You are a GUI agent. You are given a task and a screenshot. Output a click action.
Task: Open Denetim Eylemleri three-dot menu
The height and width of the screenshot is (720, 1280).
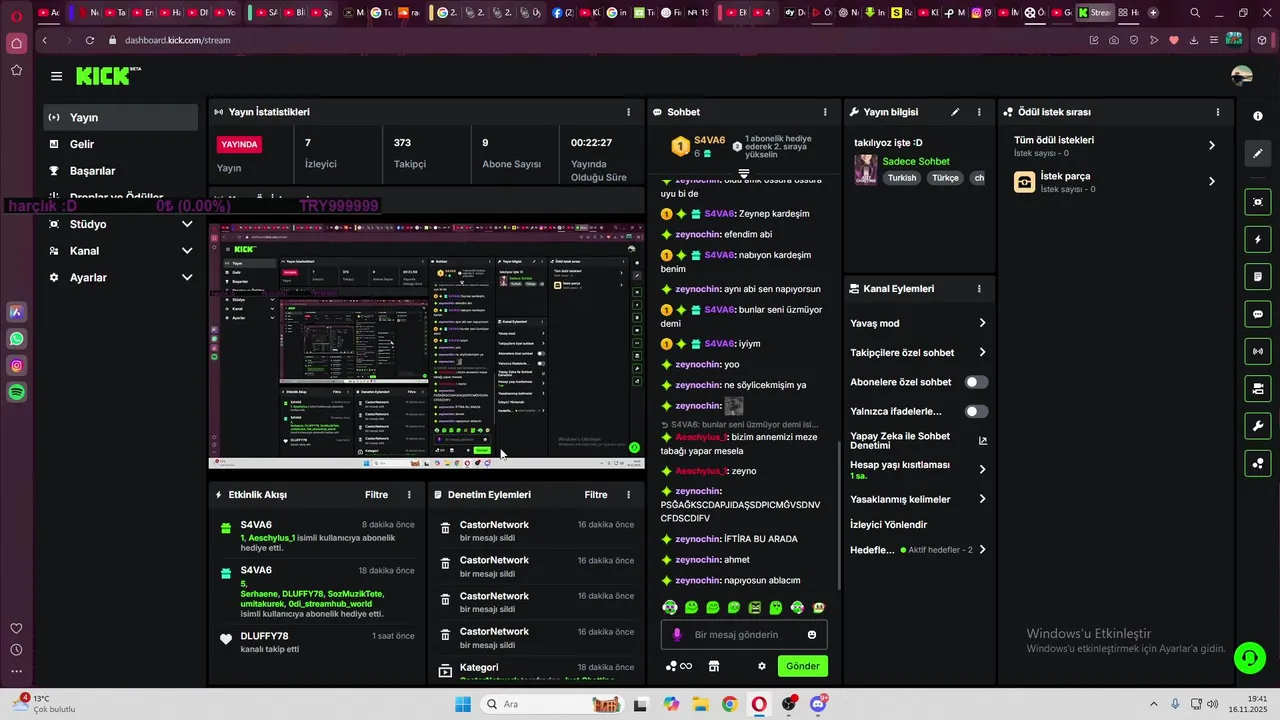[628, 495]
